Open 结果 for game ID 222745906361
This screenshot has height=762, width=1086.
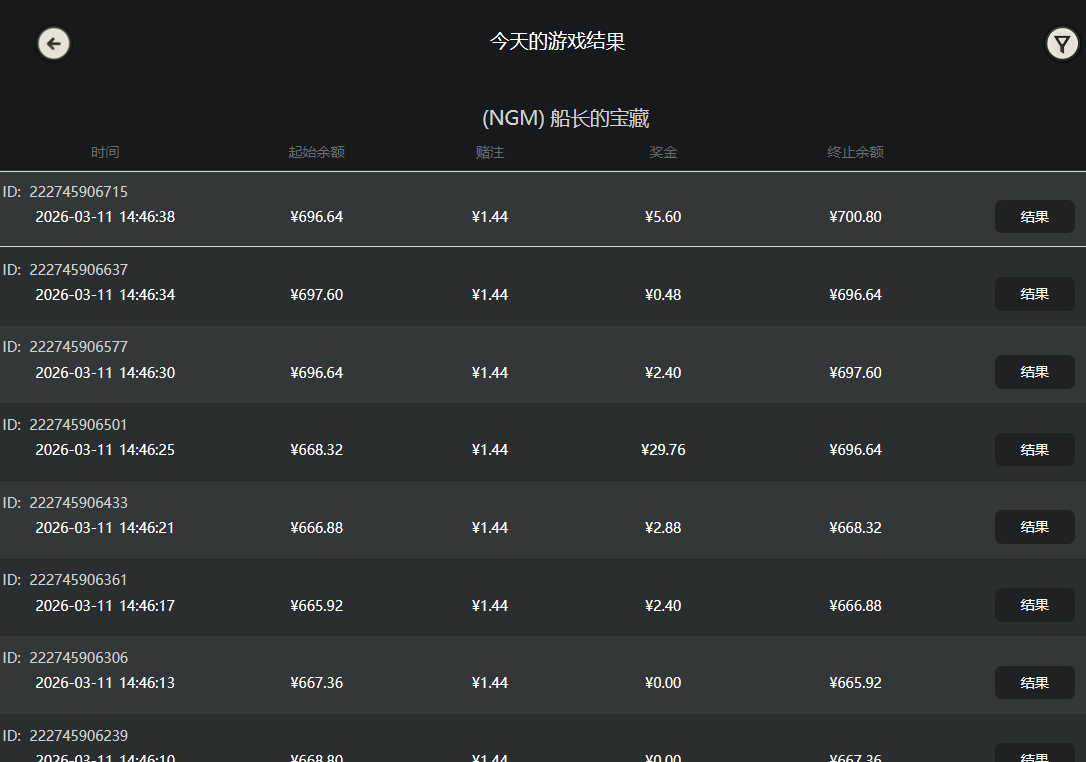pyautogui.click(x=1034, y=605)
